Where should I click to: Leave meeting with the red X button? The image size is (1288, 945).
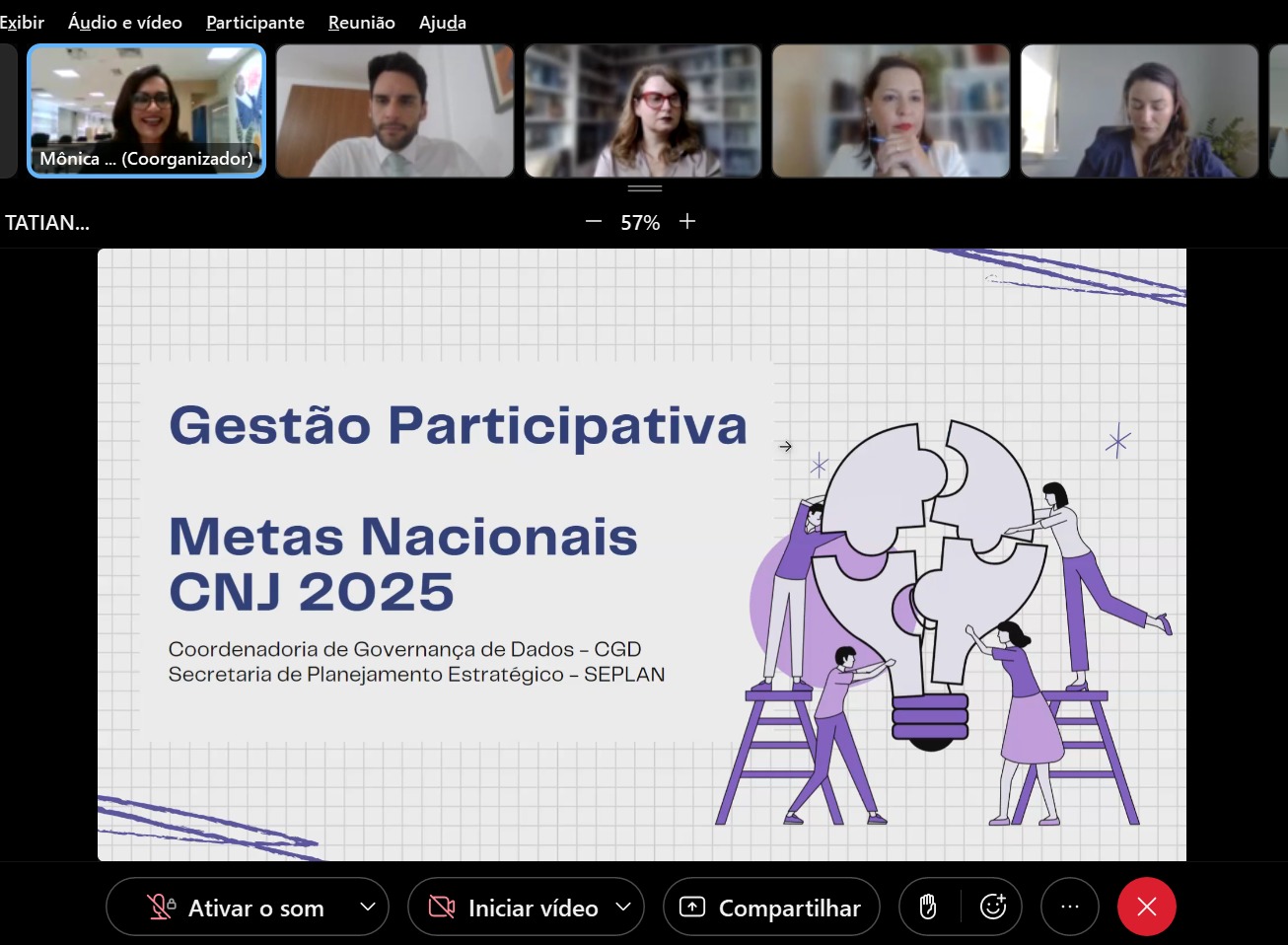tap(1147, 907)
